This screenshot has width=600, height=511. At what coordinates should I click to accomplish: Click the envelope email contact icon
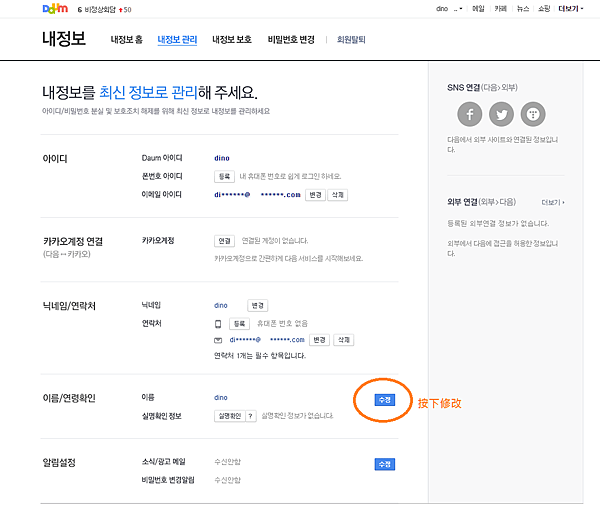coord(218,340)
